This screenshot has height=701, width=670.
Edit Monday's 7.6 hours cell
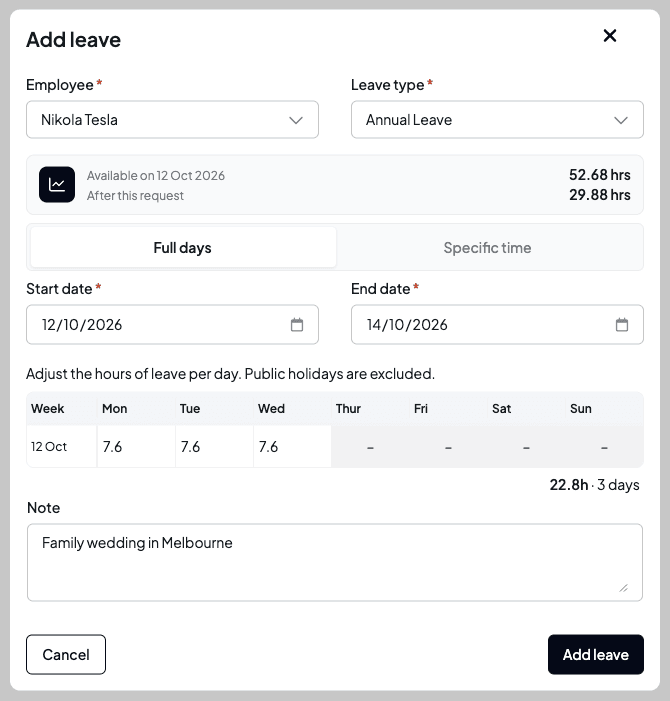point(136,447)
